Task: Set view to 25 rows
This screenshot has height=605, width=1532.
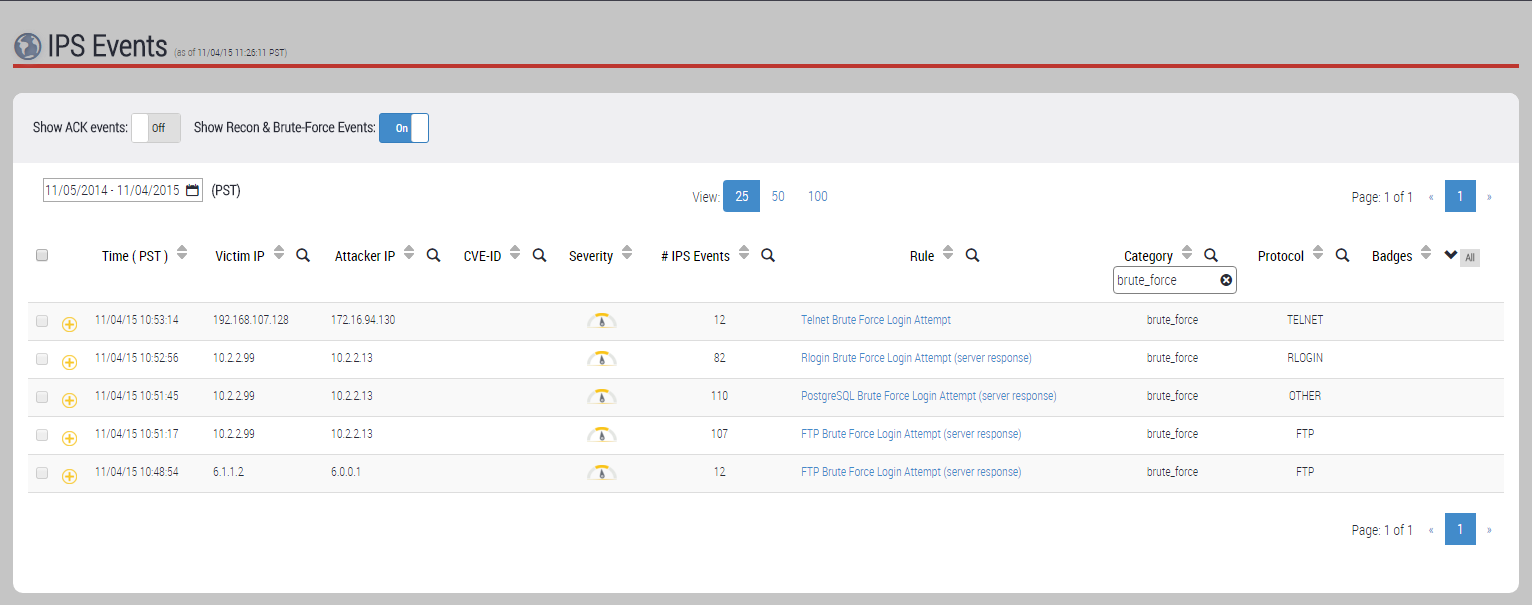Action: click(742, 197)
